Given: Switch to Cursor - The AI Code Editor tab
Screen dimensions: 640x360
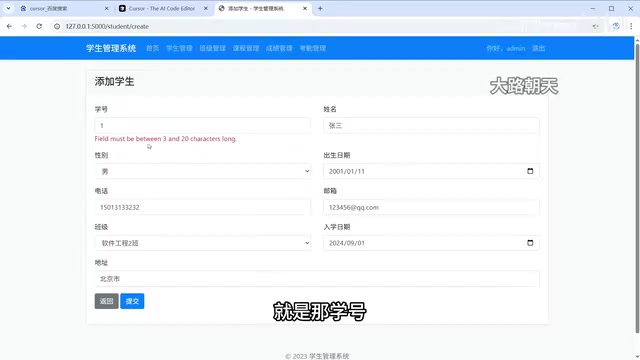Looking at the screenshot, I should (163, 8).
